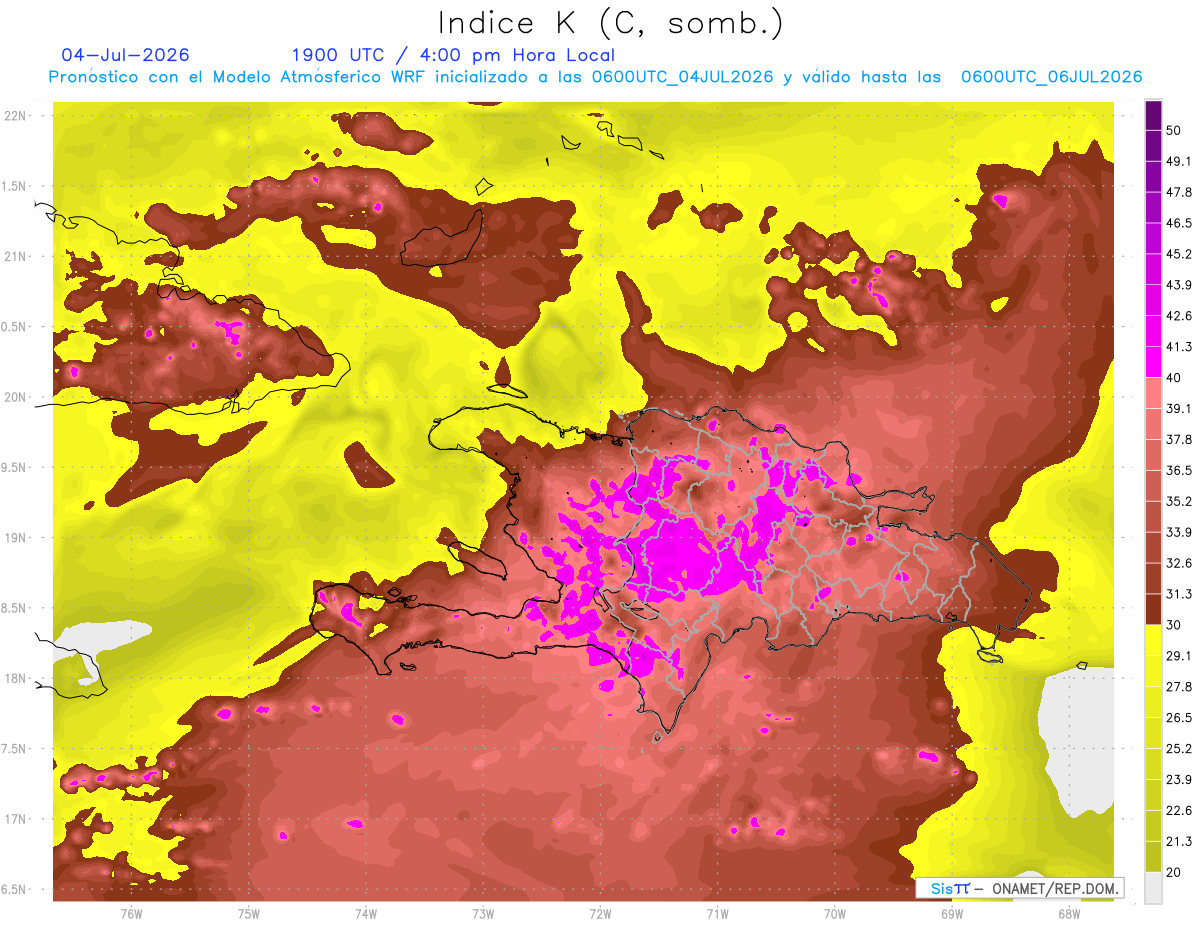Click the dark purple legend segment above 50
This screenshot has height=927, width=1200.
(1153, 116)
